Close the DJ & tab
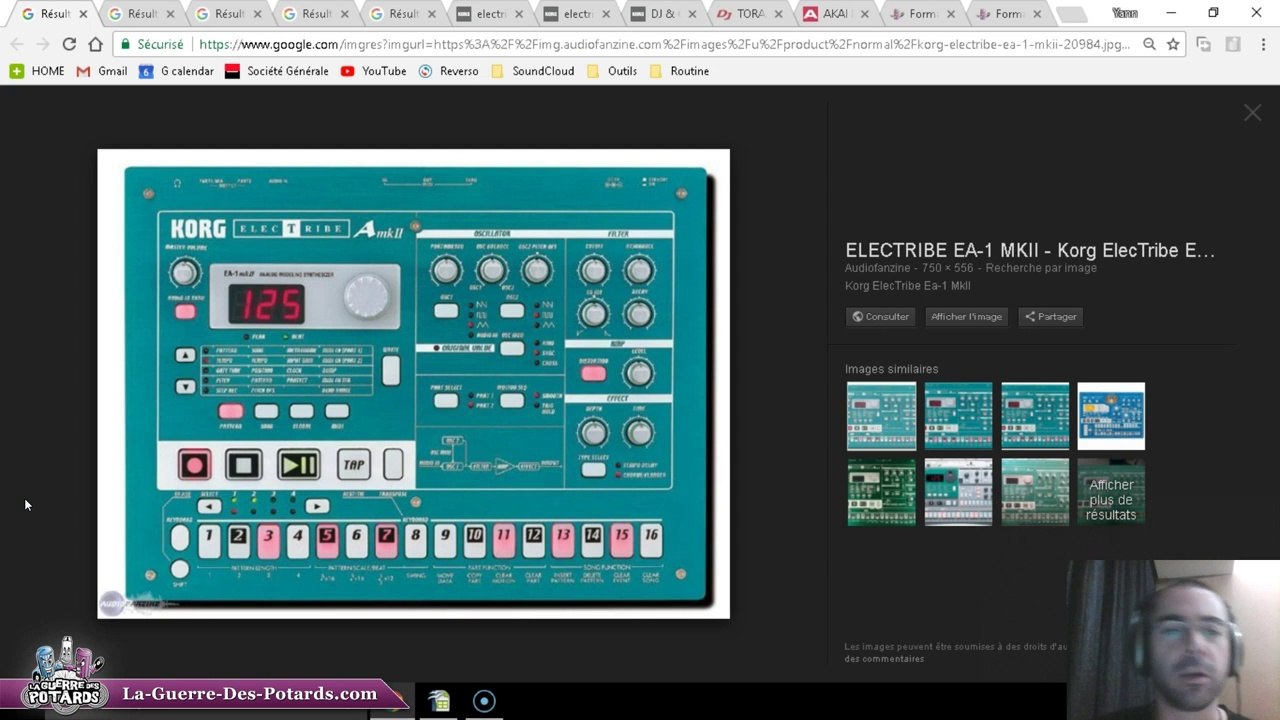Image resolution: width=1280 pixels, height=720 pixels. 691,14
